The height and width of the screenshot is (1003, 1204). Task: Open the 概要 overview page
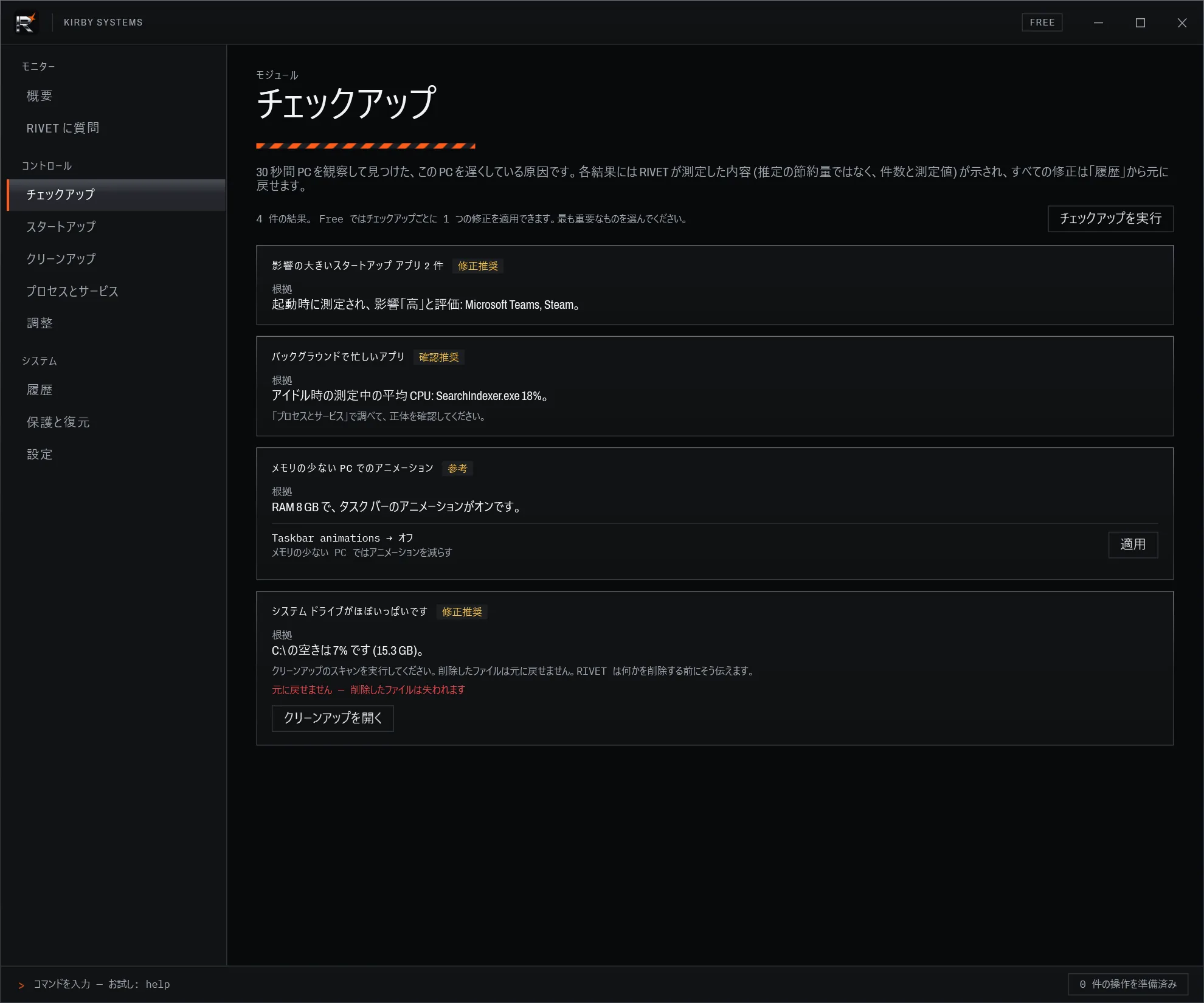coord(116,96)
